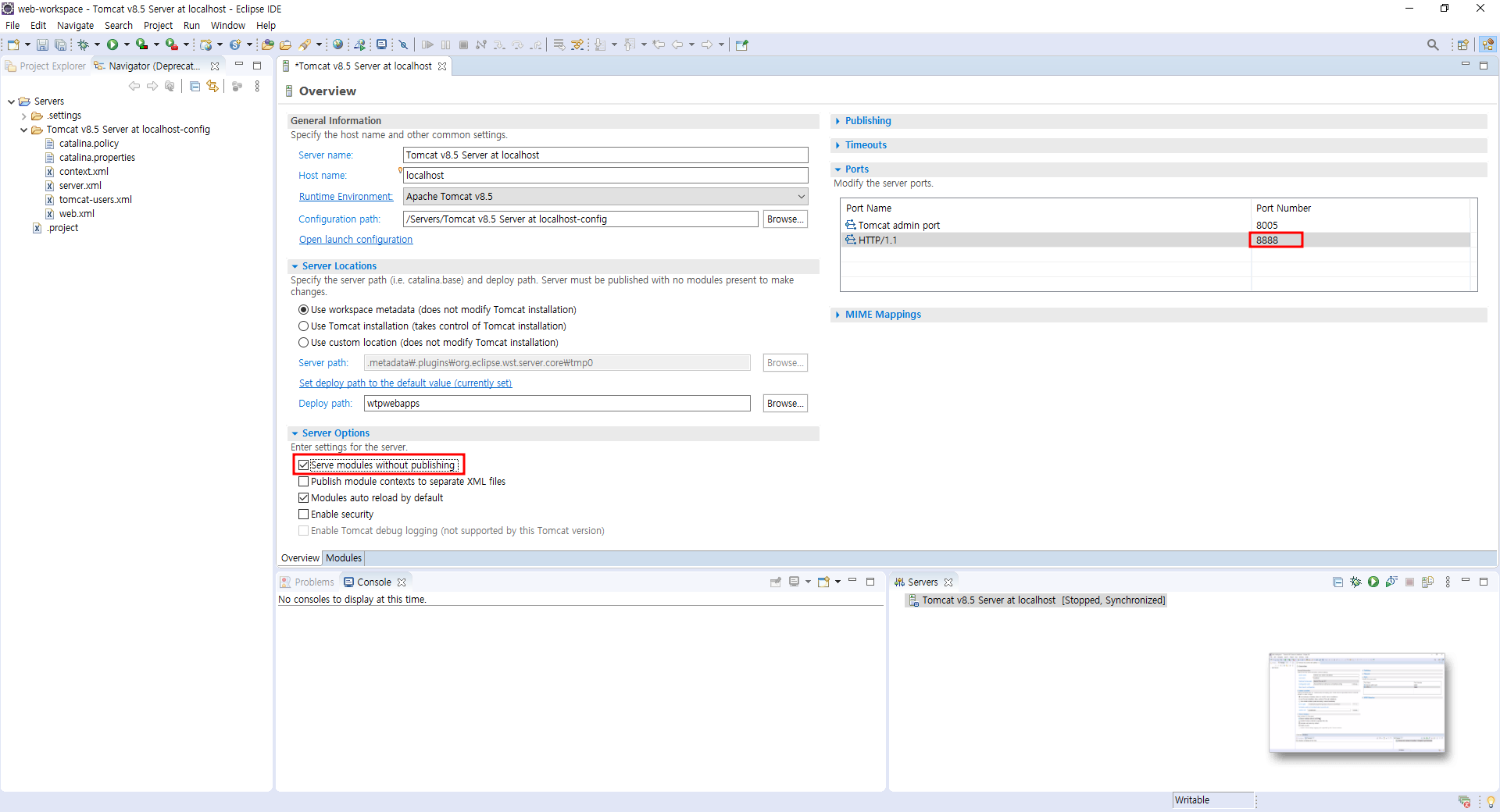The image size is (1500, 812).
Task: Open Servers view menu (three dots)
Action: pyautogui.click(x=1448, y=582)
